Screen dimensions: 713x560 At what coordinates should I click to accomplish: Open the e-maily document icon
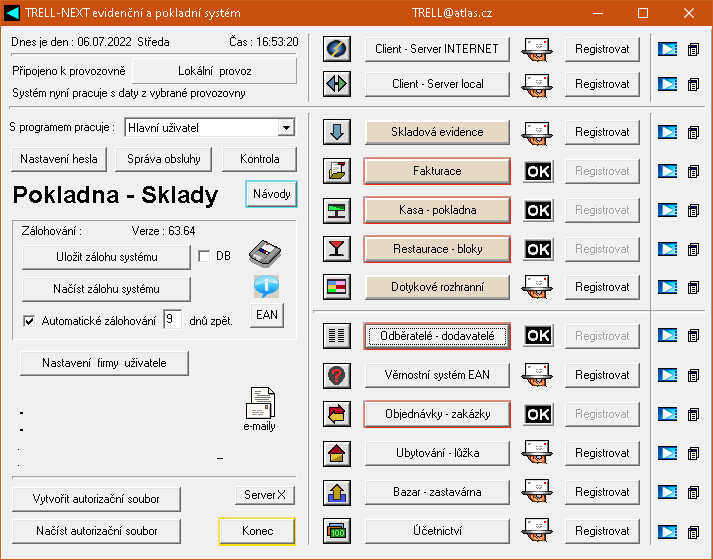(260, 403)
